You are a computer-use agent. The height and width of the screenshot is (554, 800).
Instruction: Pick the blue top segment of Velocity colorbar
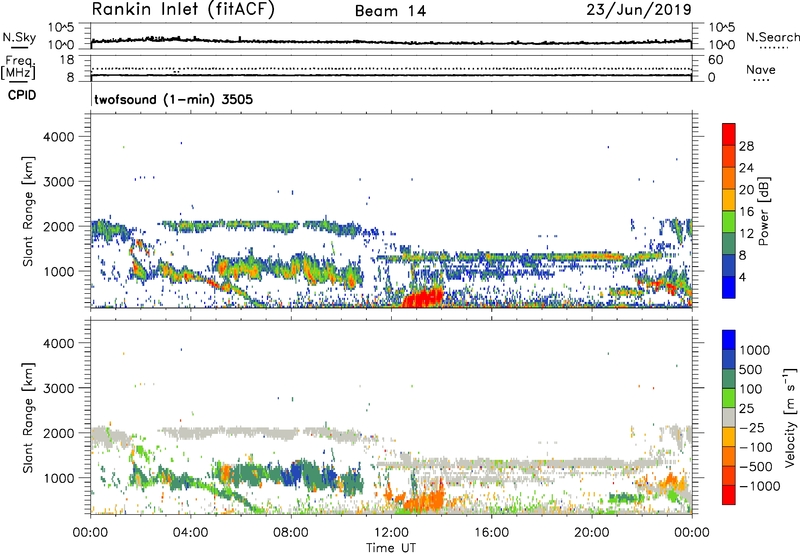tap(729, 340)
